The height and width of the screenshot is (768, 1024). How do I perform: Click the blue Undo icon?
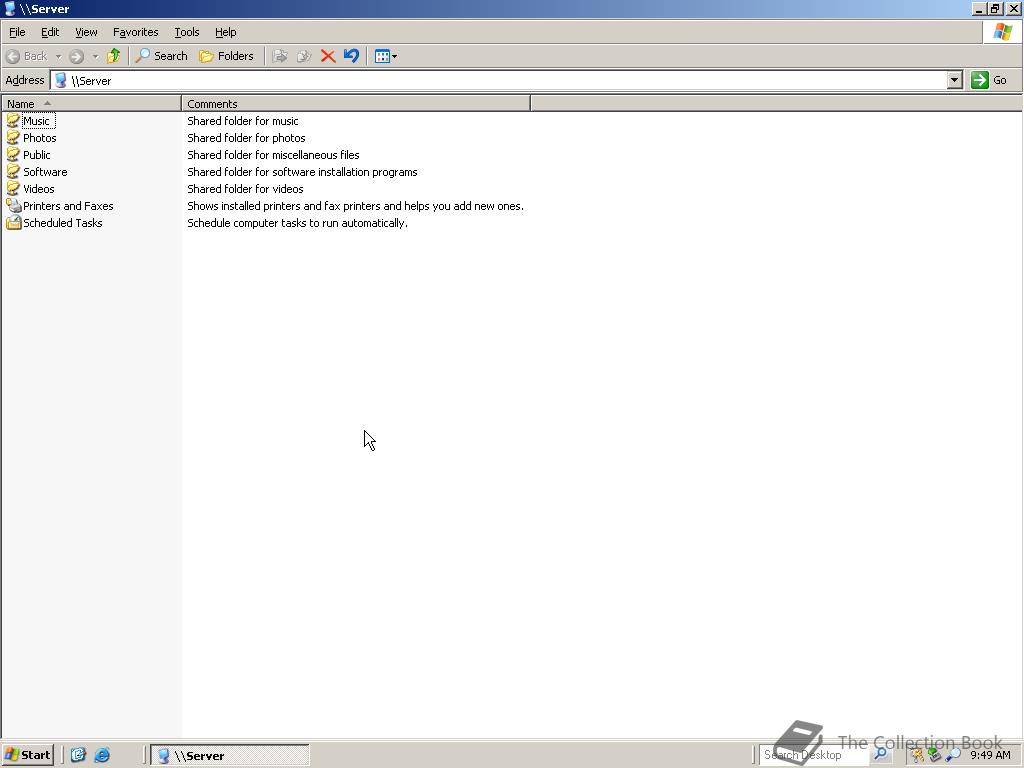(x=351, y=56)
